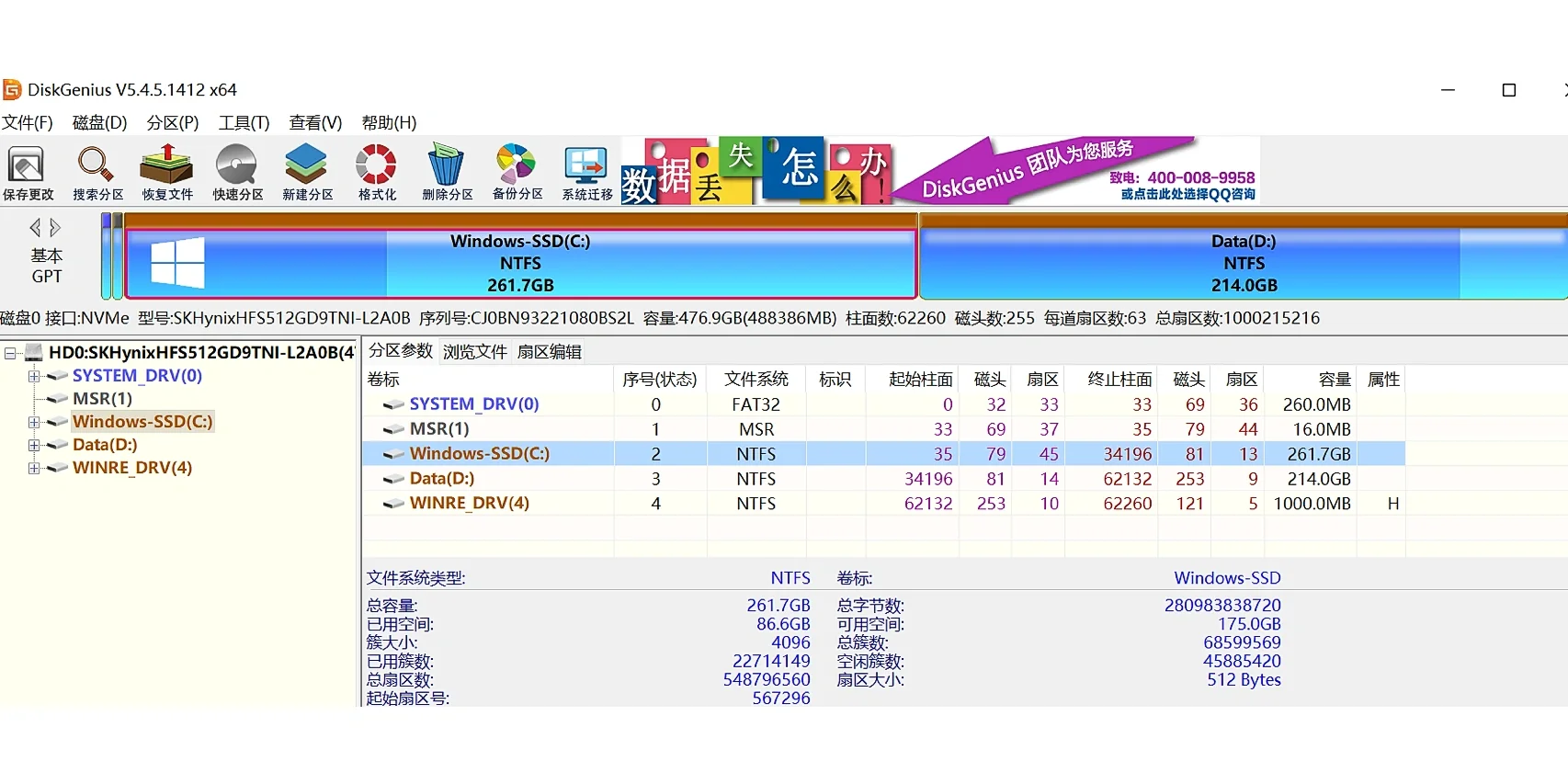Viewport: 1568px width, 784px height.
Task: Select the SYSTEM_DRV(0) row in partition table
Action: click(883, 404)
